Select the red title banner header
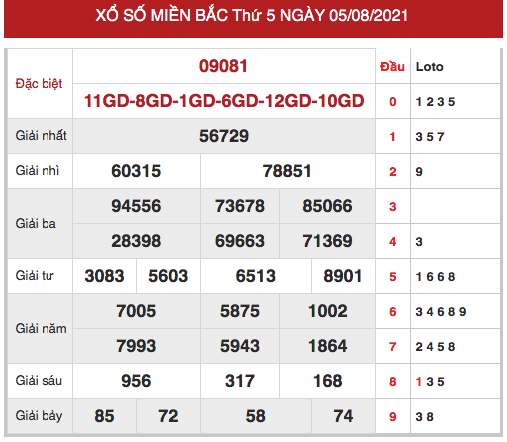Image resolution: width=507 pixels, height=442 pixels. point(253,18)
